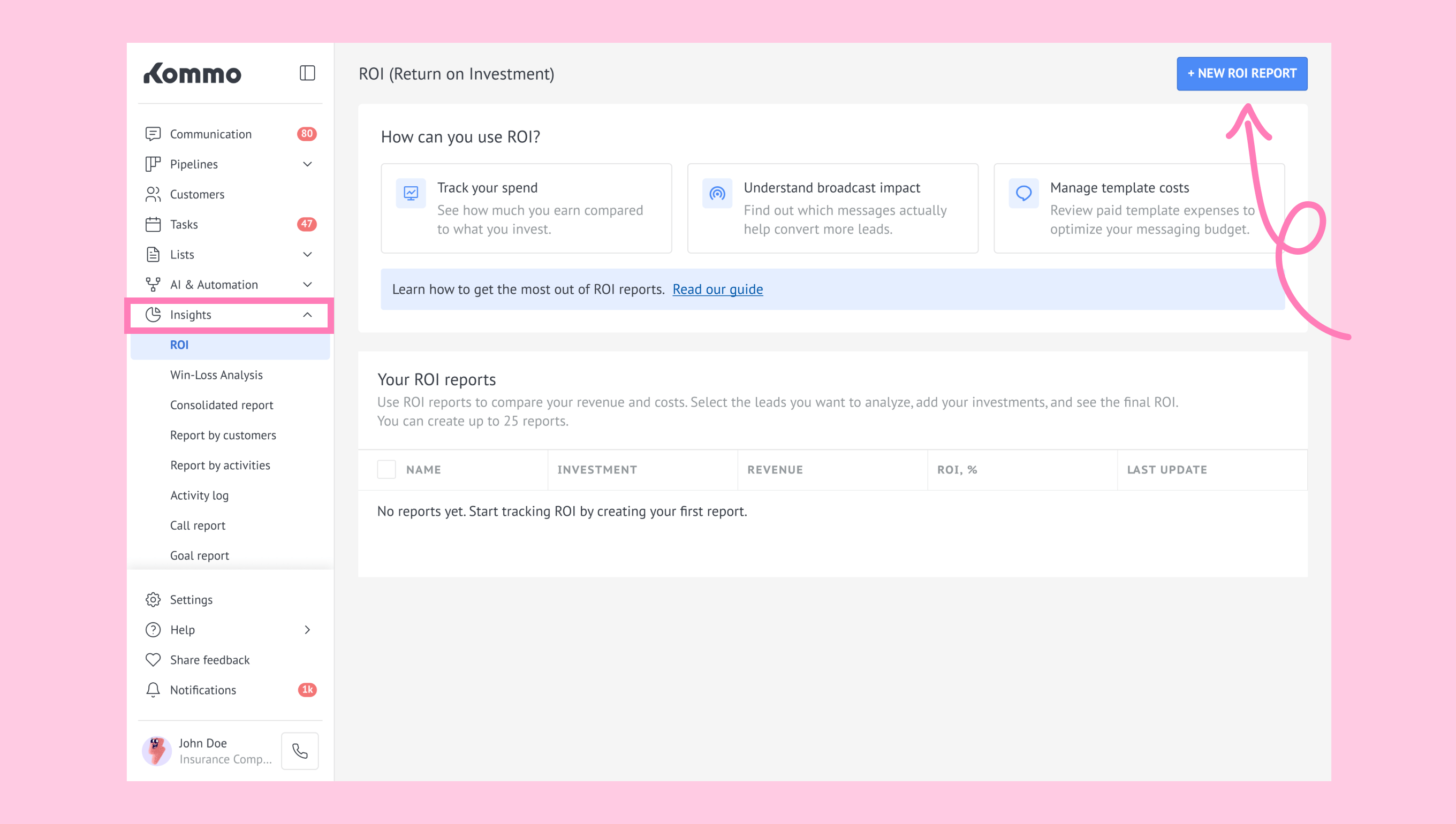The width and height of the screenshot is (1456, 824).
Task: Collapse the sidebar with the panel icon
Action: 307,73
